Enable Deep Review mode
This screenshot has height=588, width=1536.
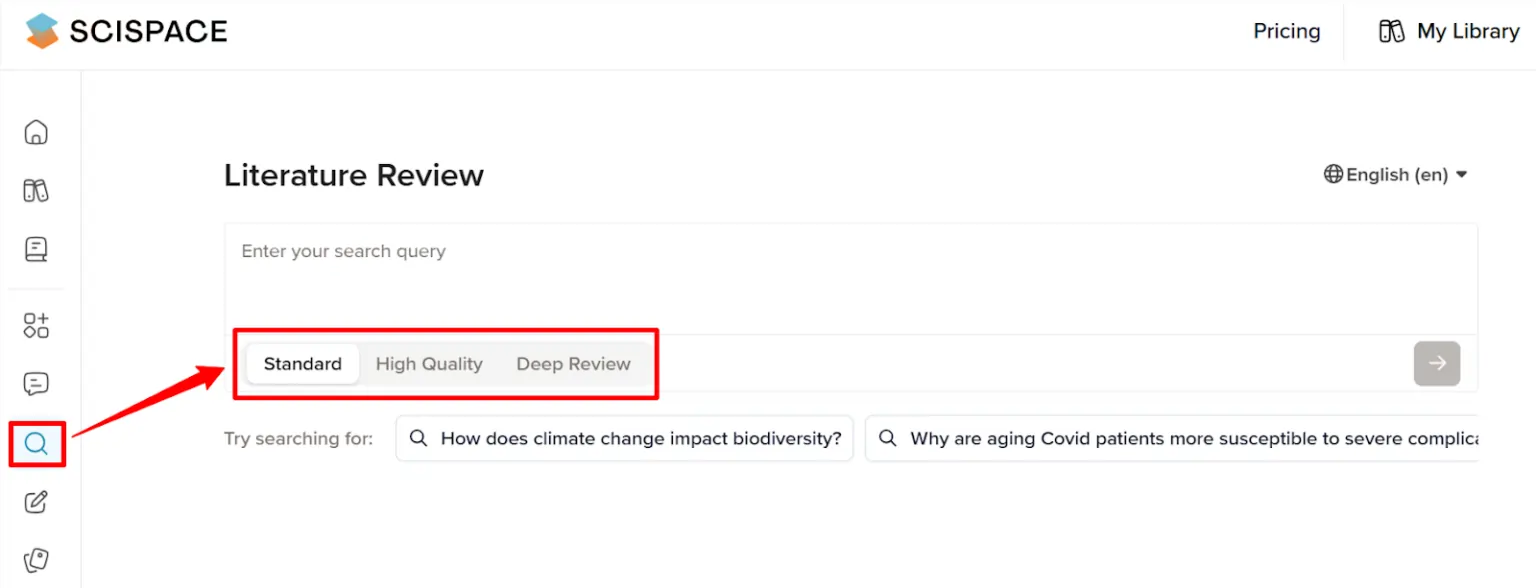pos(572,363)
